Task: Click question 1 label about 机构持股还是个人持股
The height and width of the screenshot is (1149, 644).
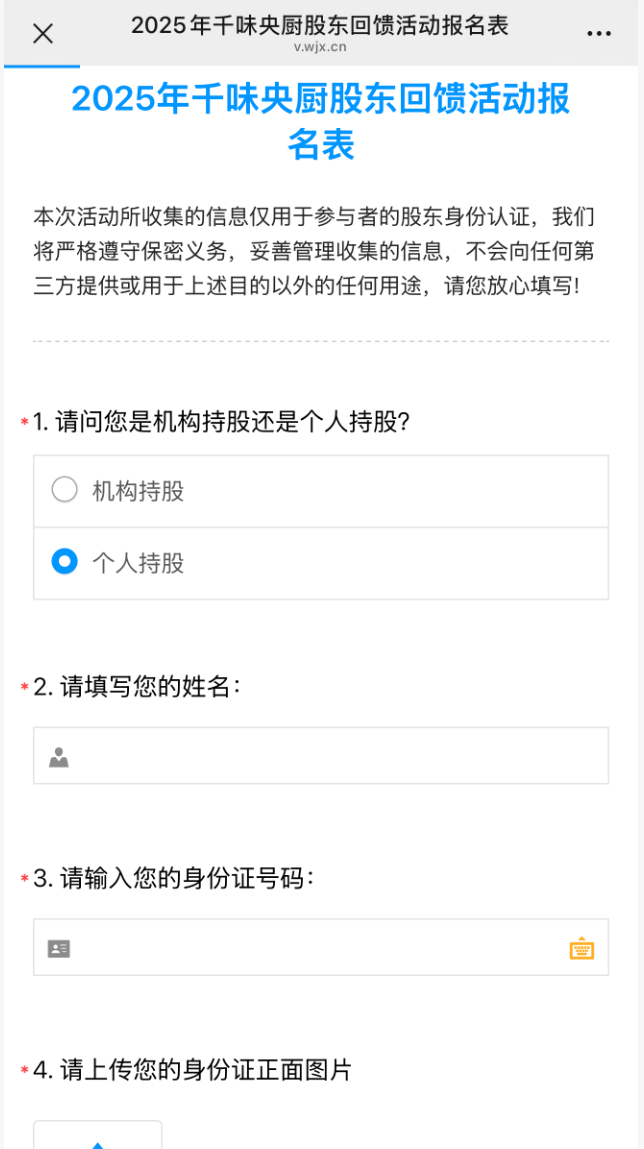Action: (221, 422)
